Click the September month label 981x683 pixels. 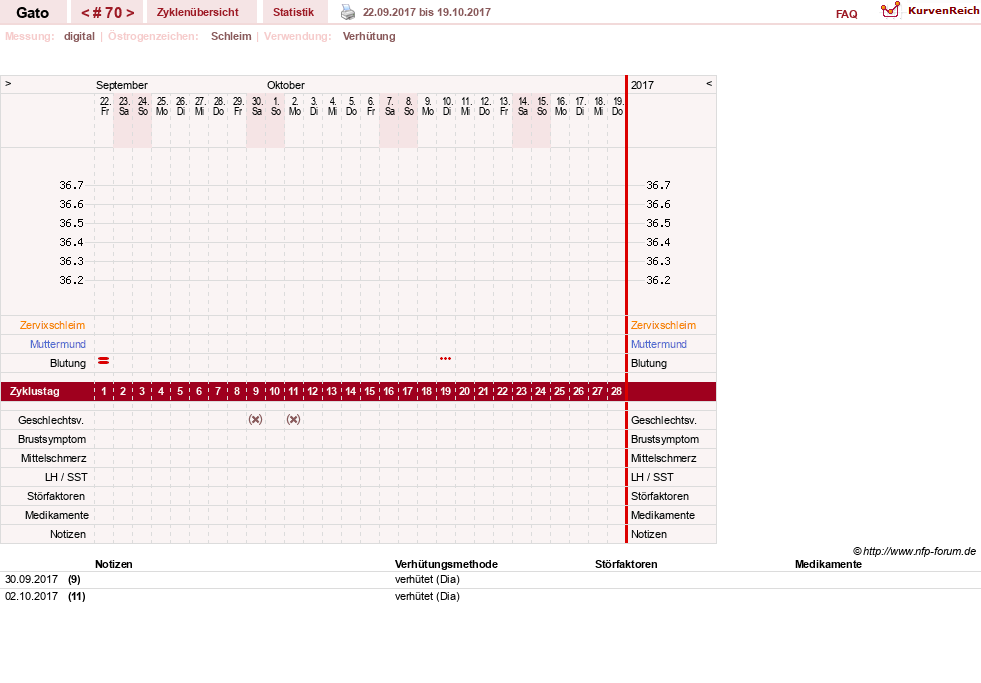coord(122,85)
